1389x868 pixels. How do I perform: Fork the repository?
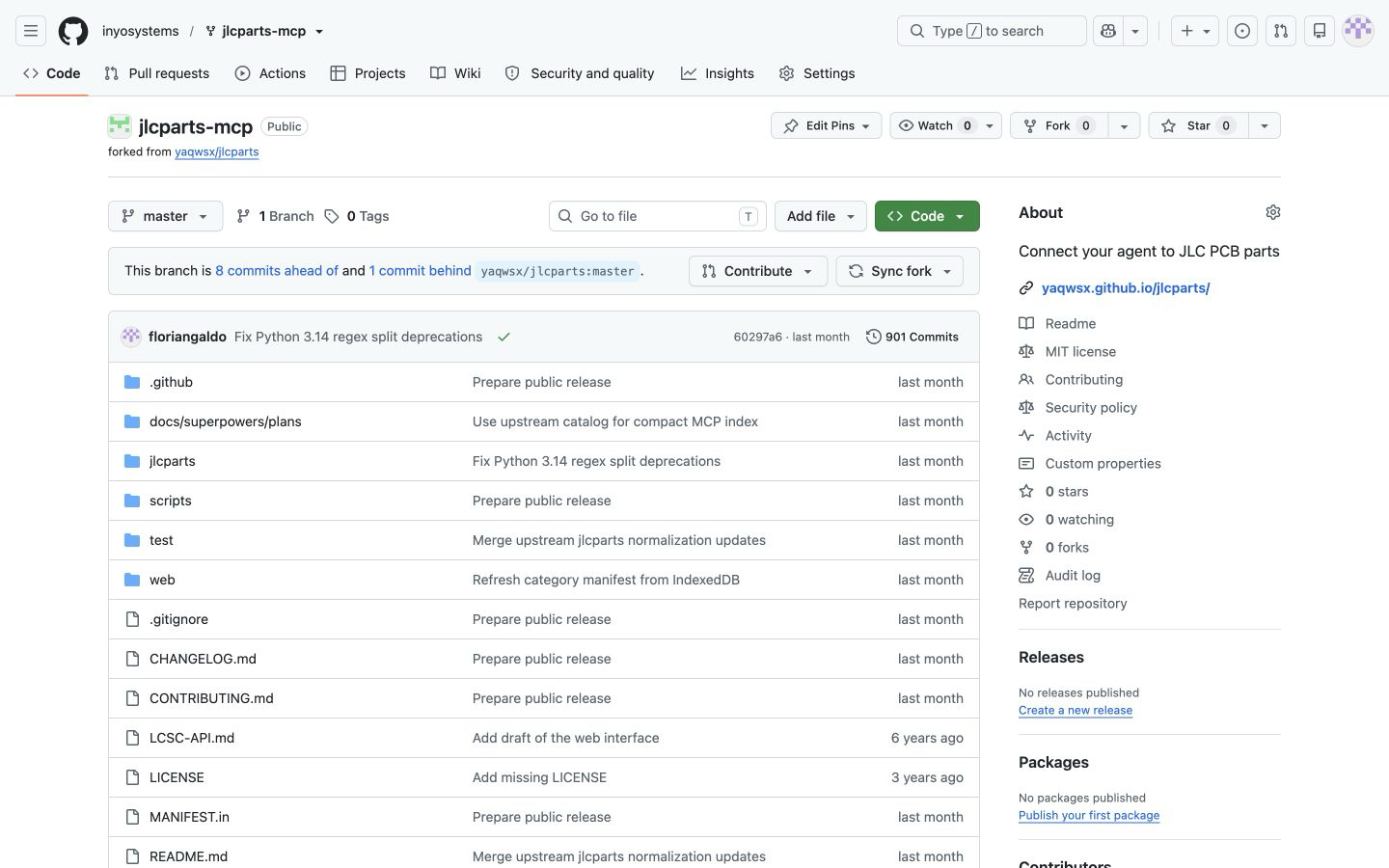[1059, 125]
